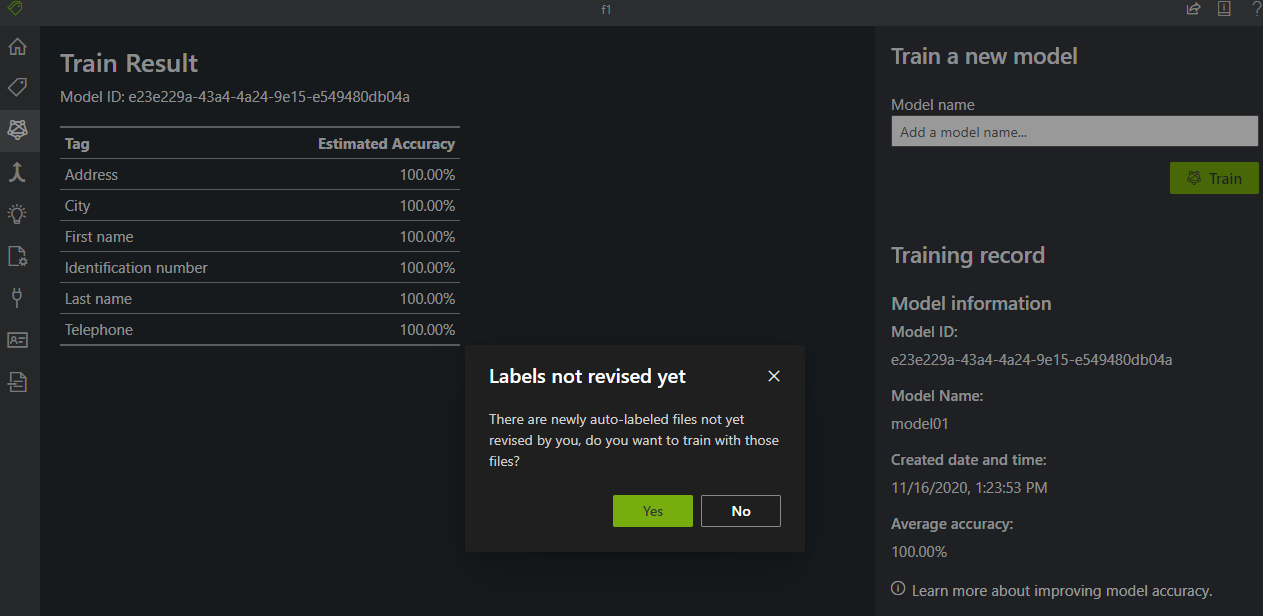Select the First name tag row
This screenshot has height=616, width=1273.
[260, 236]
